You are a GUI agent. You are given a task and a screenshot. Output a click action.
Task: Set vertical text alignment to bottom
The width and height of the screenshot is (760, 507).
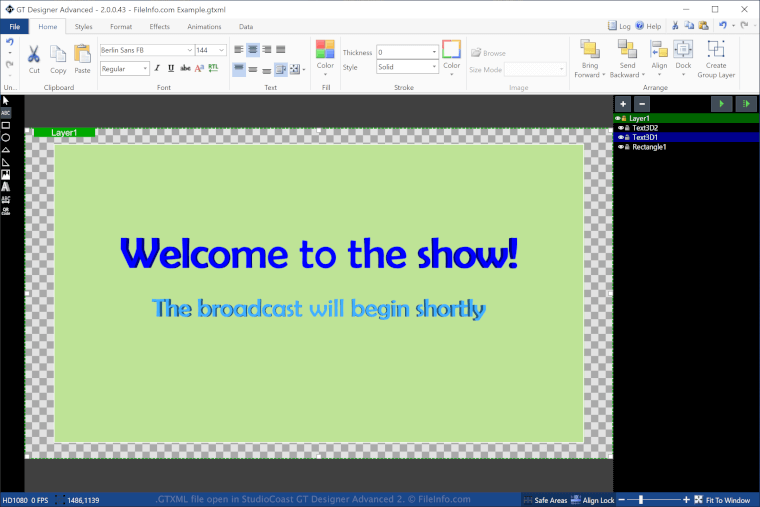[267, 70]
